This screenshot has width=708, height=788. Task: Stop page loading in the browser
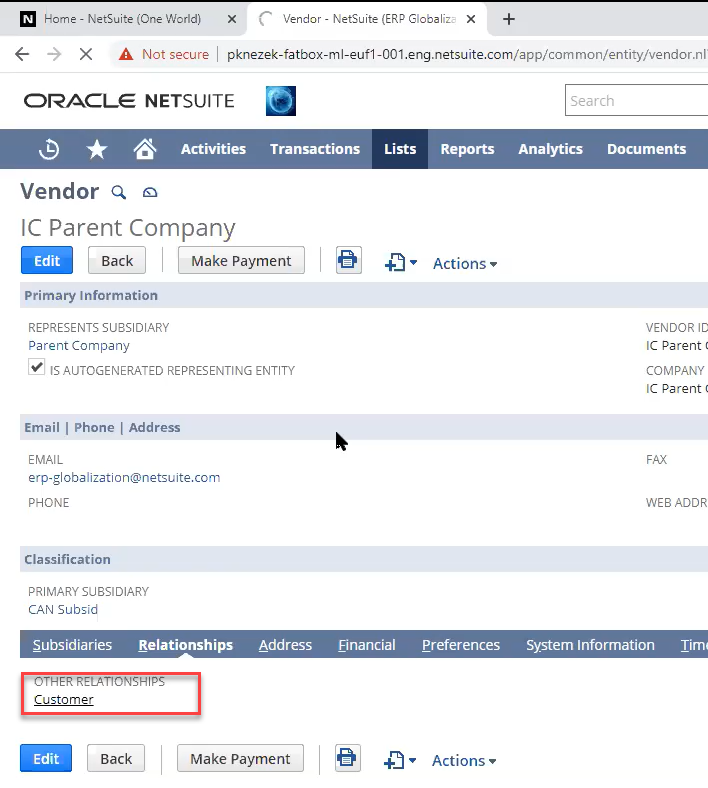[86, 54]
